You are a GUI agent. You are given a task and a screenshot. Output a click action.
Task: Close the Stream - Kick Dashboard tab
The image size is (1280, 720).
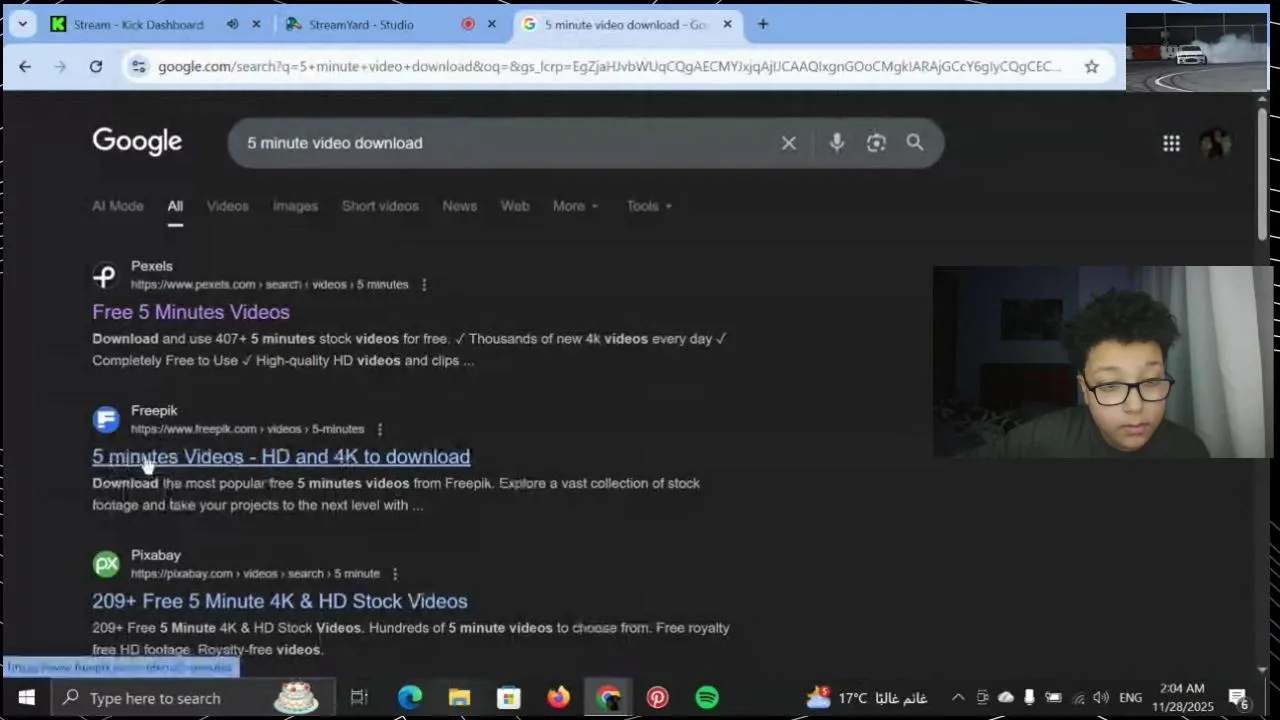coord(256,24)
